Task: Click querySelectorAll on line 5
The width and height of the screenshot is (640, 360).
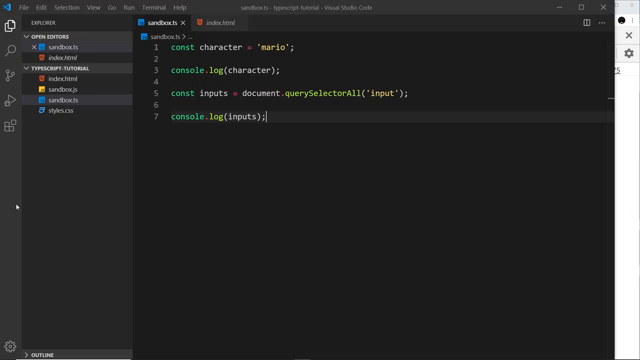Action: coord(323,93)
